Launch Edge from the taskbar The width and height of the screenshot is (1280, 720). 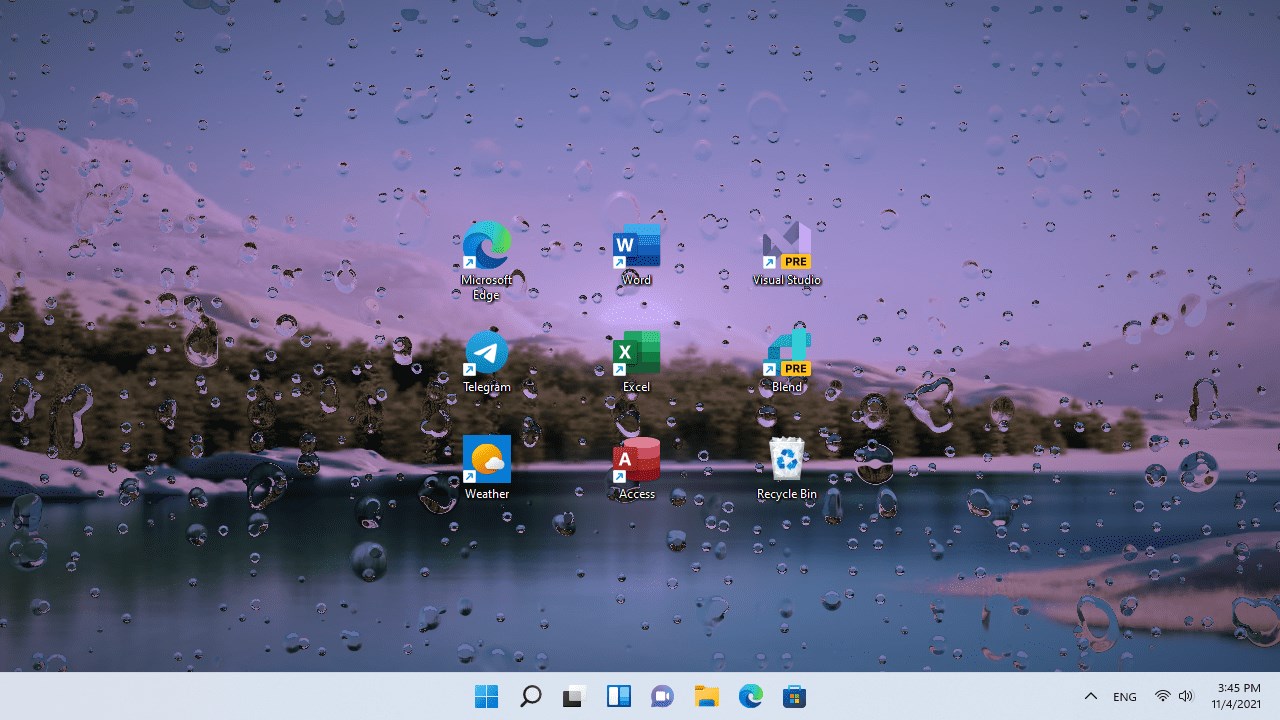750,697
